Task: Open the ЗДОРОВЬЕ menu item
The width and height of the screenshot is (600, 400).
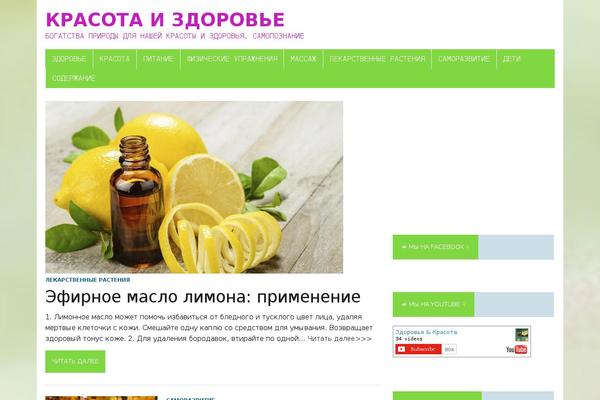Action: click(69, 59)
